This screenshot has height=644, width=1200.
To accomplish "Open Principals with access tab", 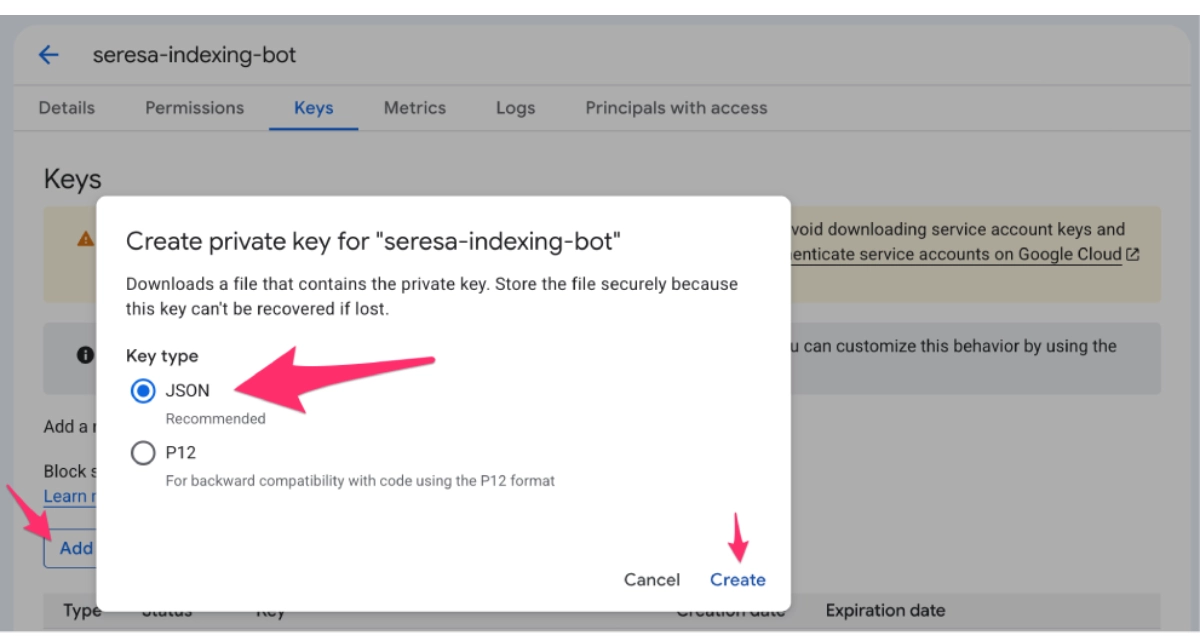I will tap(676, 108).
